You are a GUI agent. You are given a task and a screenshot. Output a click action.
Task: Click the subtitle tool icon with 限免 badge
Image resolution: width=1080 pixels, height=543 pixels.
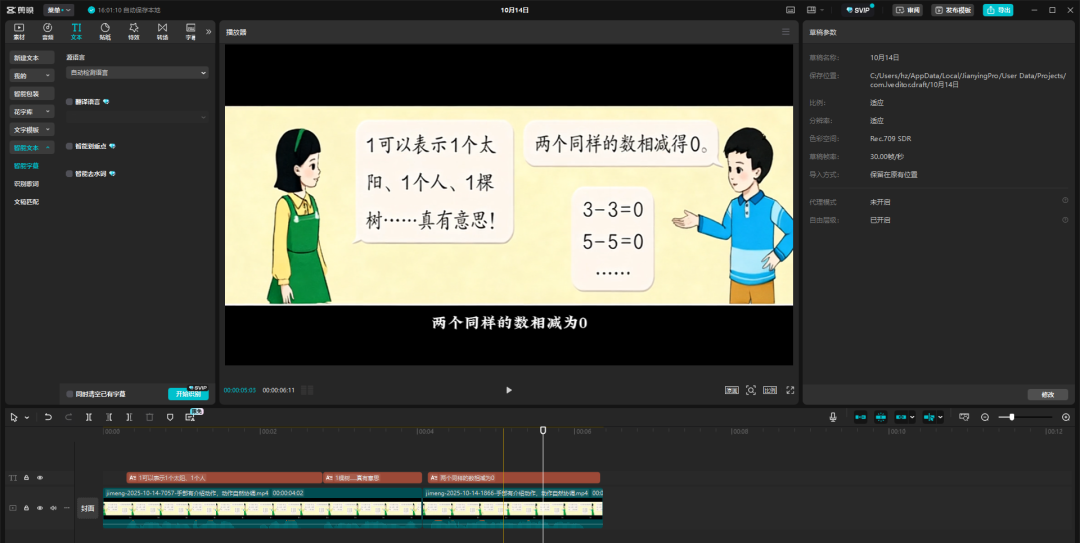pos(191,417)
